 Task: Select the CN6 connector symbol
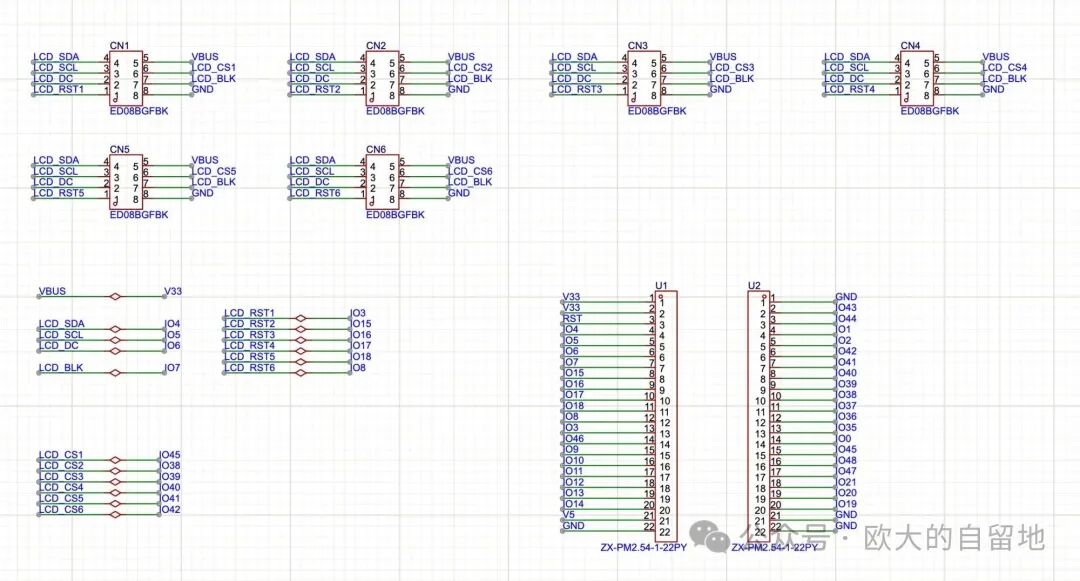coord(383,180)
